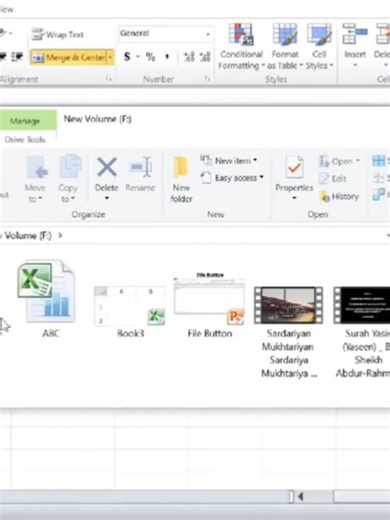The image size is (390, 520).
Task: Select Sardariyan Mukhtariyan video file
Action: click(x=288, y=332)
